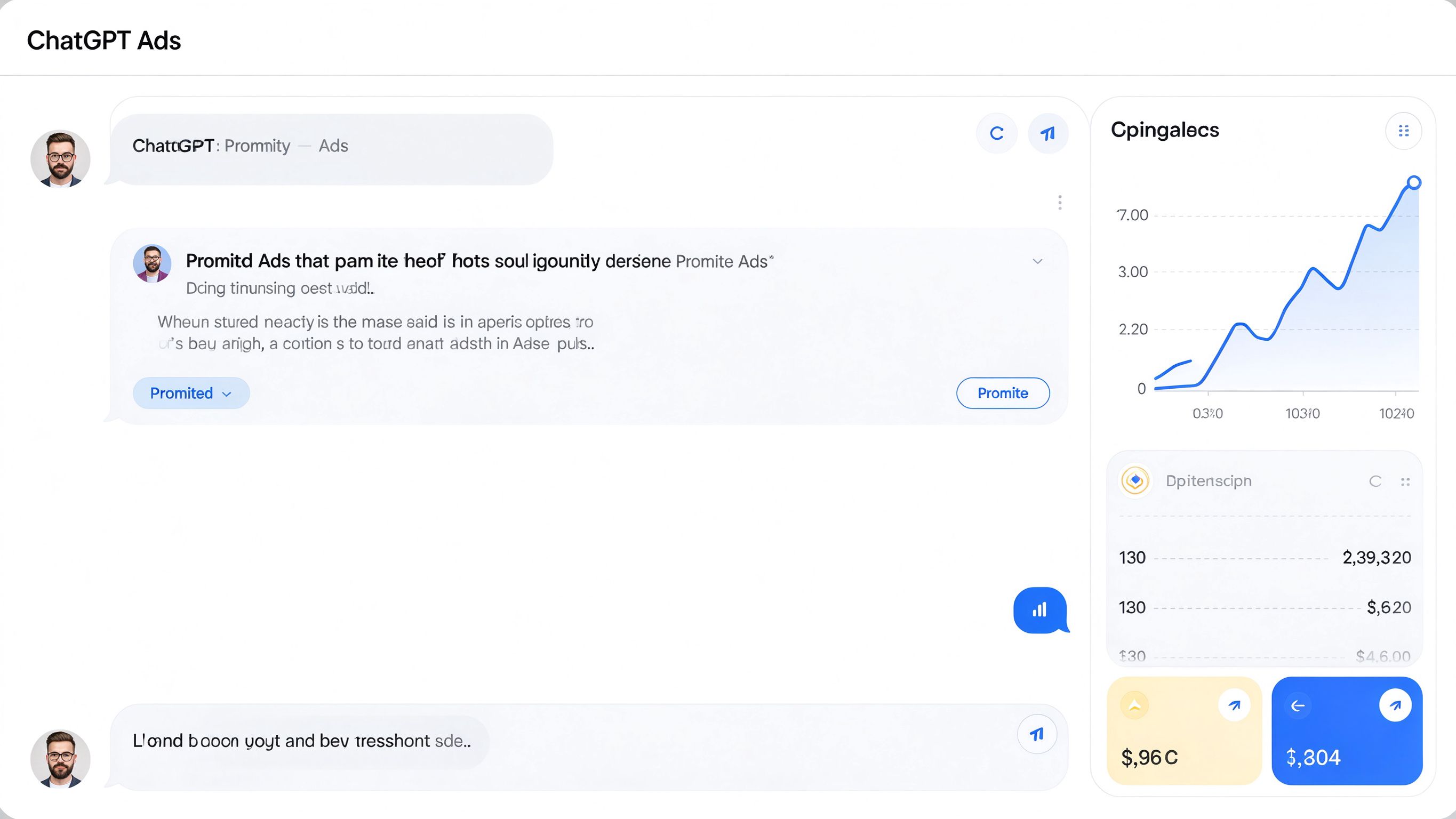
Task: Open the grid menu in the Cpingalecs panel
Action: (1403, 131)
